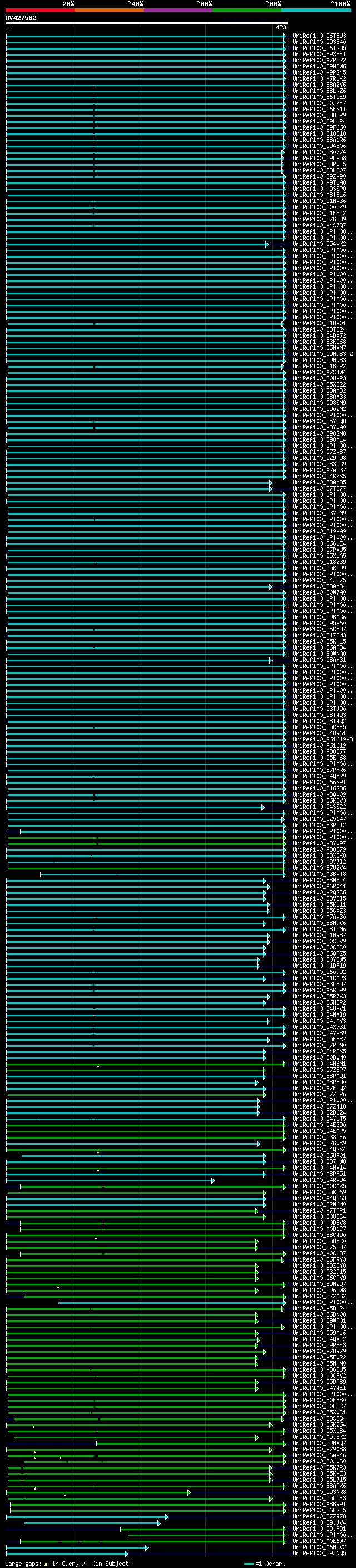The height and width of the screenshot is (1568, 356).
Task: Open the UniRef100_B0EEB0 hit
Action: coord(319,1401)
